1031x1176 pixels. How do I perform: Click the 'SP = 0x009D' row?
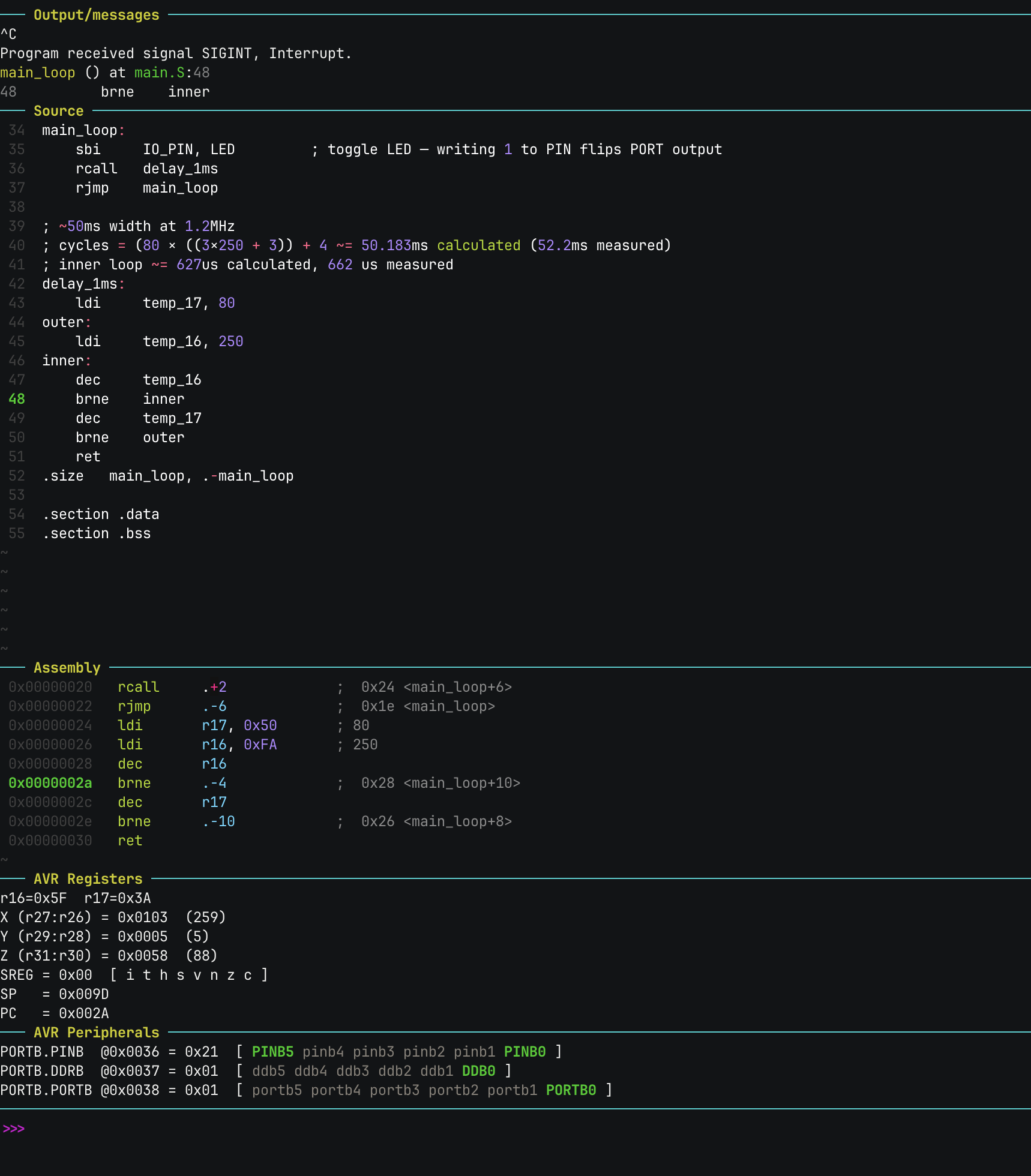click(55, 994)
